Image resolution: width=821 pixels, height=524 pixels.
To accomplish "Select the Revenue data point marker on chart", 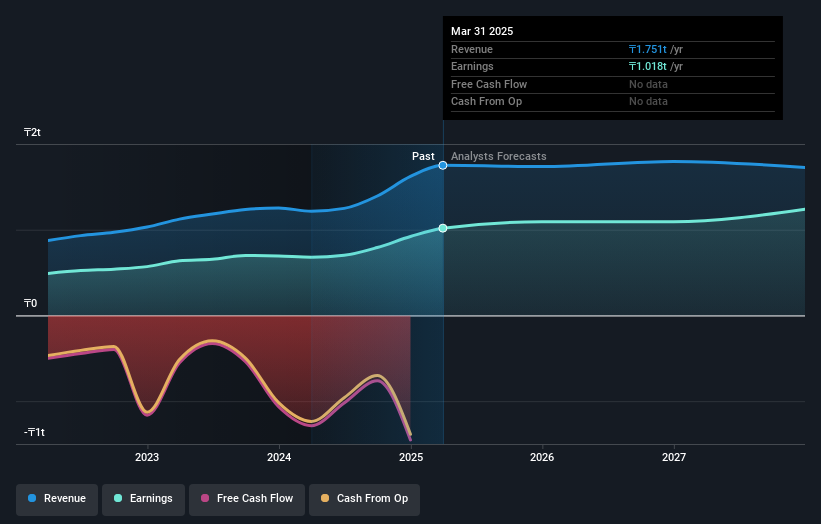I will click(443, 165).
